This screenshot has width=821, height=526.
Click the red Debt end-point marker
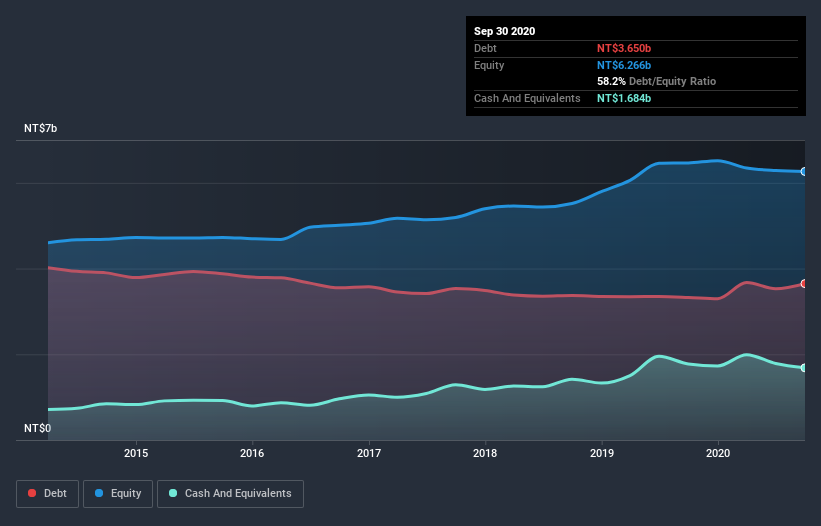(804, 284)
